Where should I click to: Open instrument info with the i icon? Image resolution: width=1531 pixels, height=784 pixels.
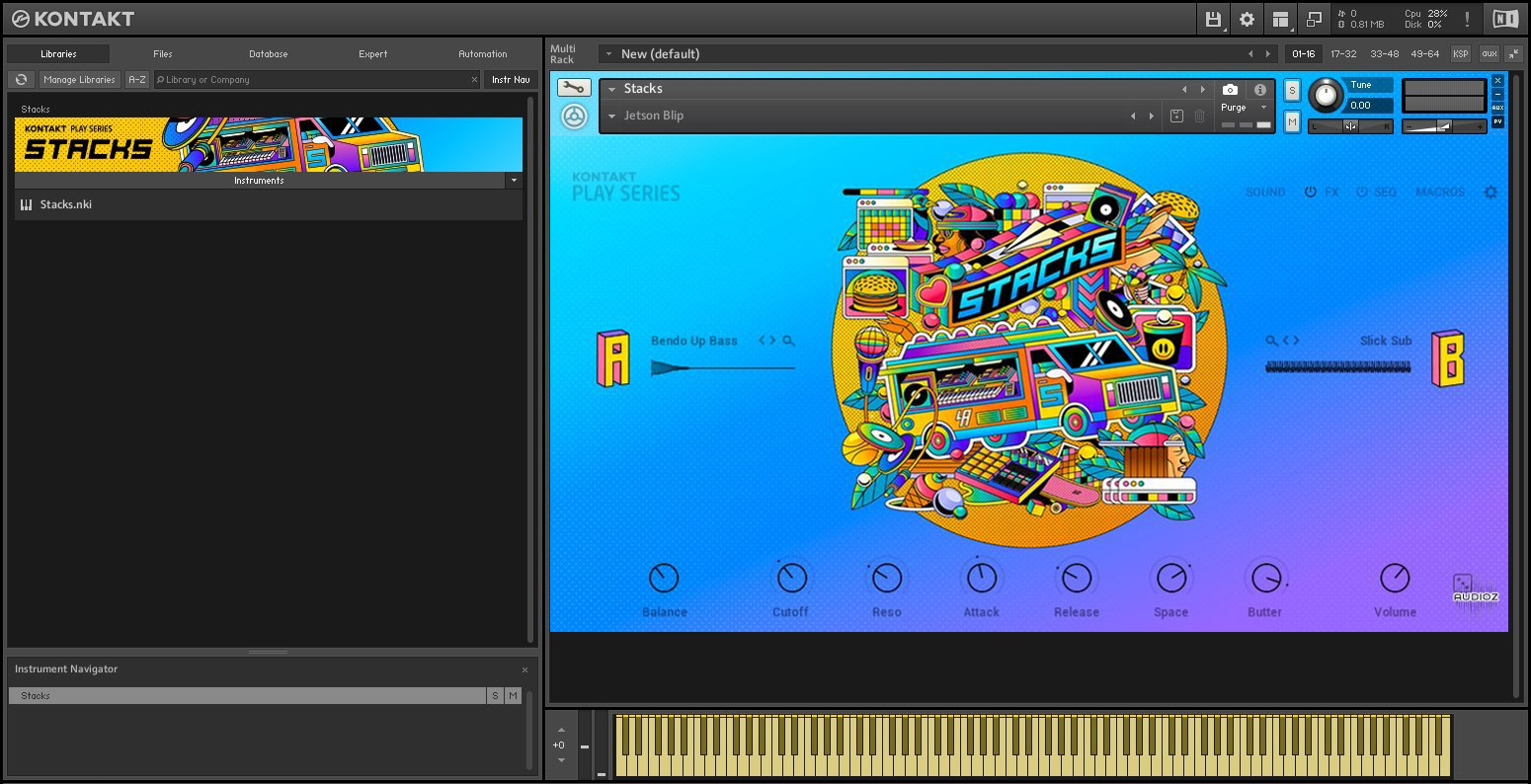pyautogui.click(x=1260, y=90)
